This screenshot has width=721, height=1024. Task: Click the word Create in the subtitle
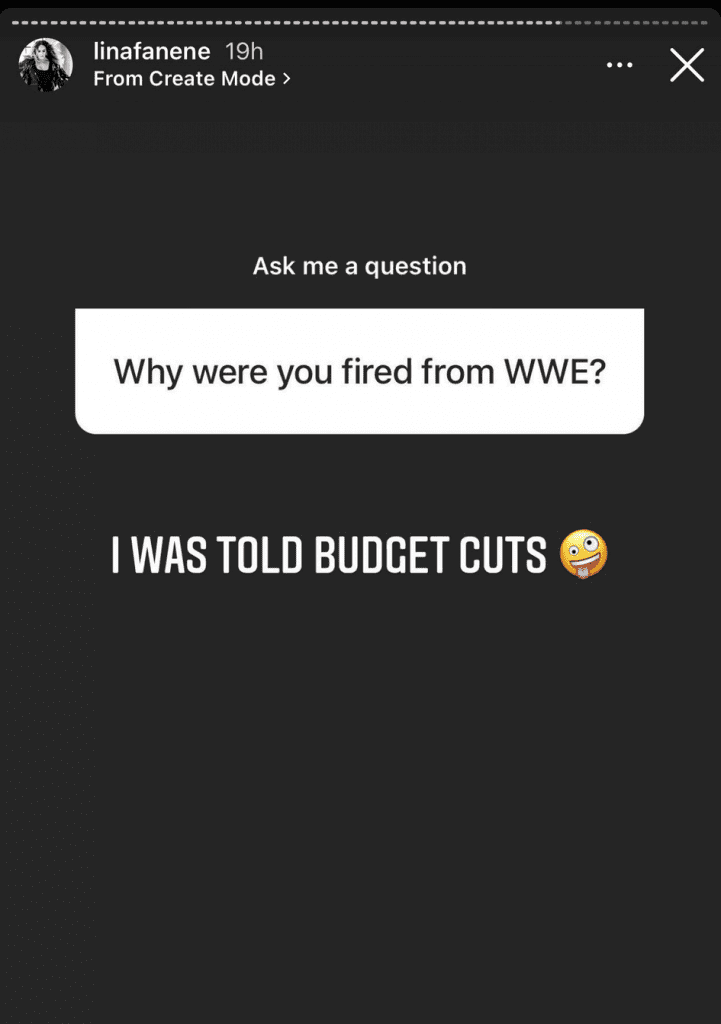[x=182, y=78]
